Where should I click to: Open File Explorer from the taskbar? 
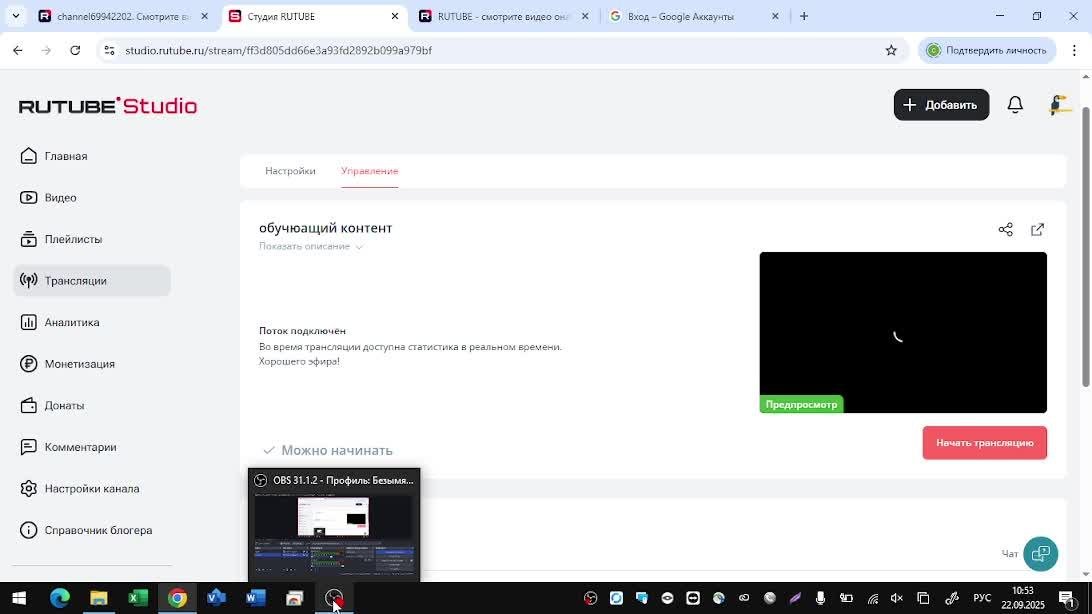(x=99, y=598)
